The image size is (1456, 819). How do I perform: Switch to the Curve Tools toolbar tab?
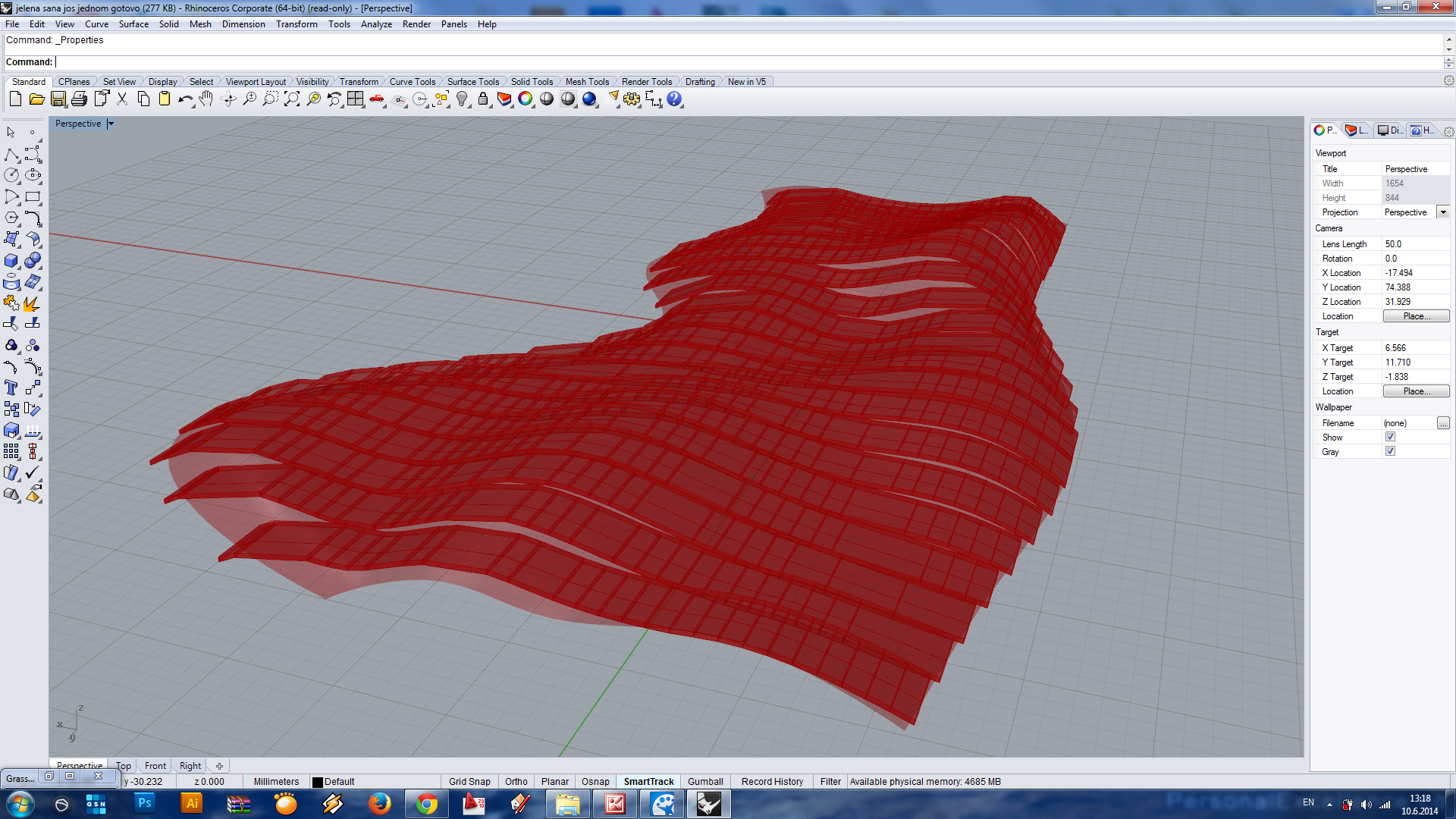[413, 82]
